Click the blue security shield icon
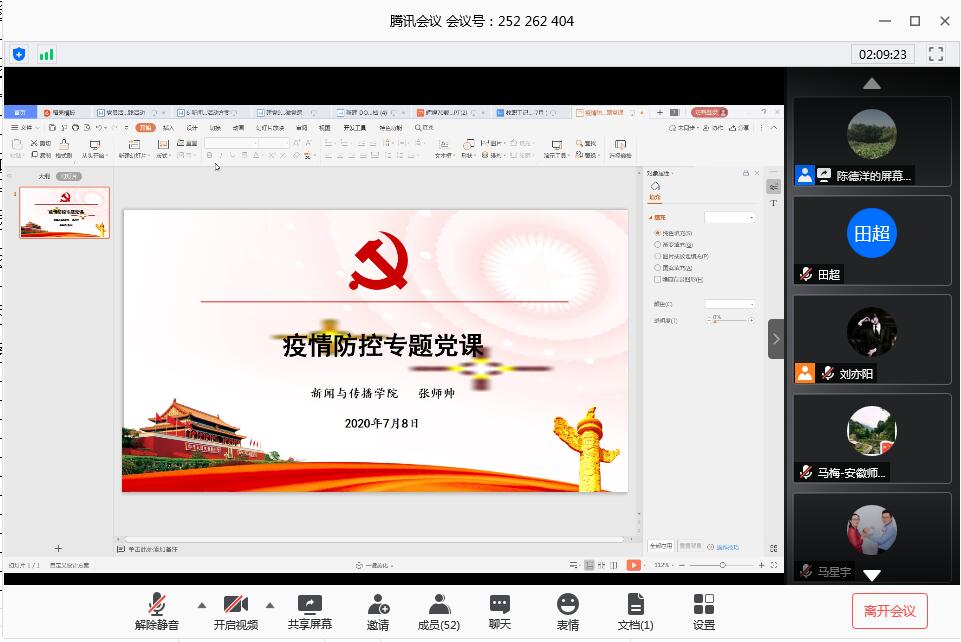 (19, 54)
